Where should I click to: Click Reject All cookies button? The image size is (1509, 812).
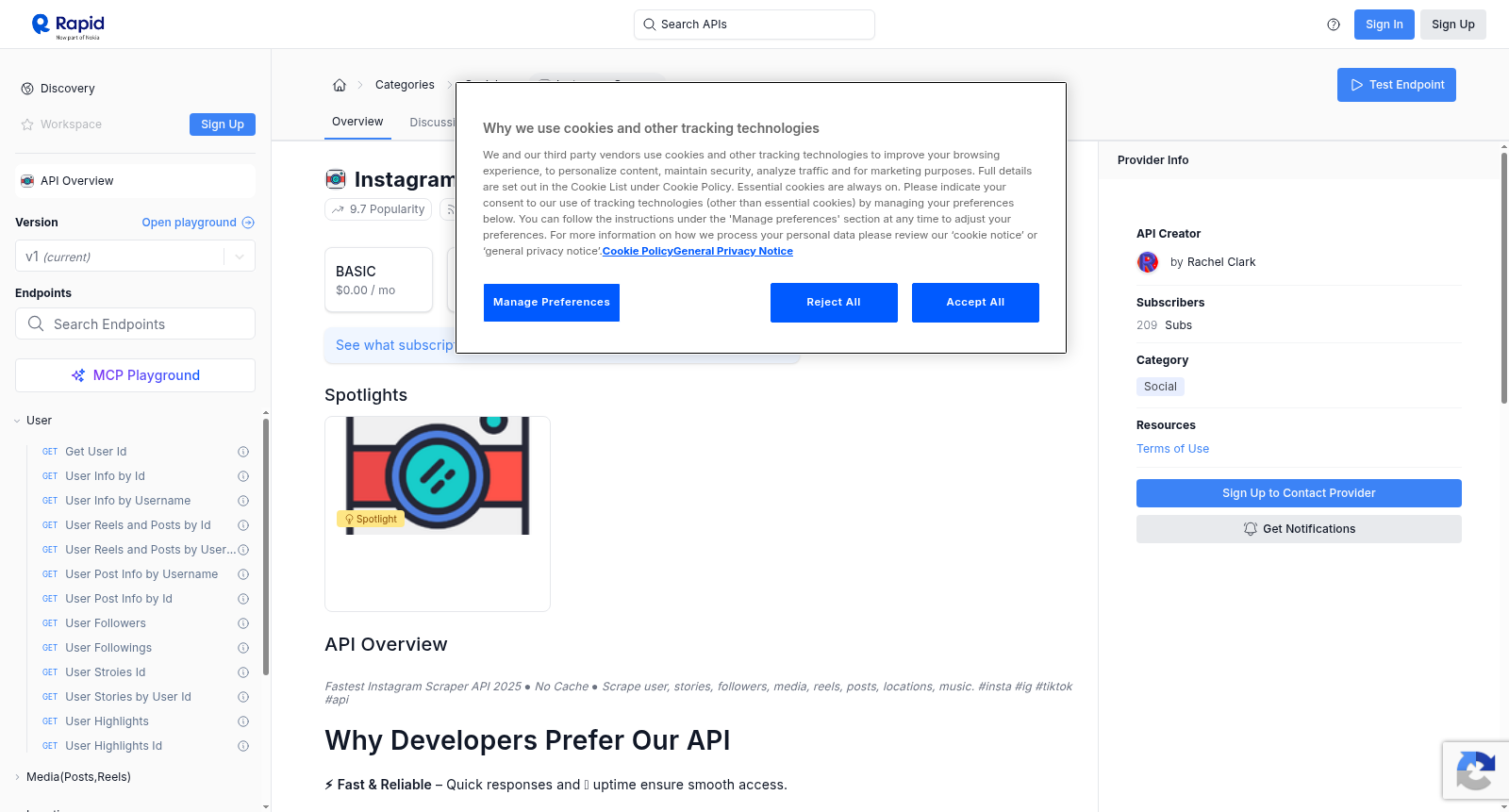(834, 303)
